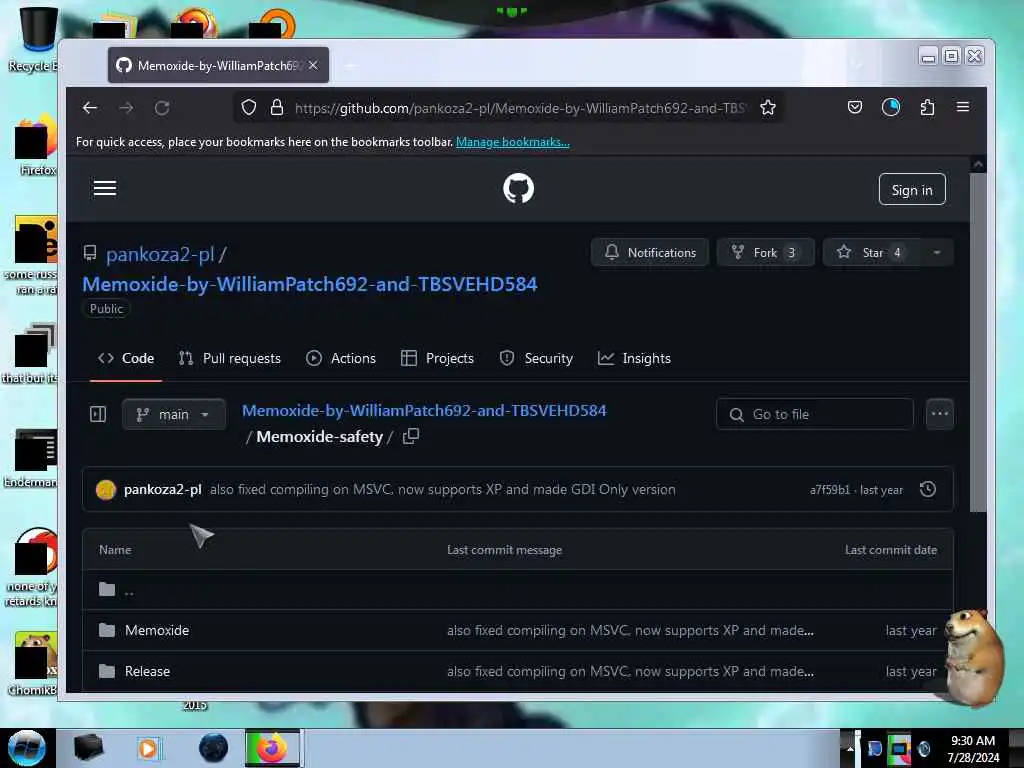Viewport: 1024px width, 768px height.
Task: View site security via the padlock icon
Action: (x=277, y=108)
